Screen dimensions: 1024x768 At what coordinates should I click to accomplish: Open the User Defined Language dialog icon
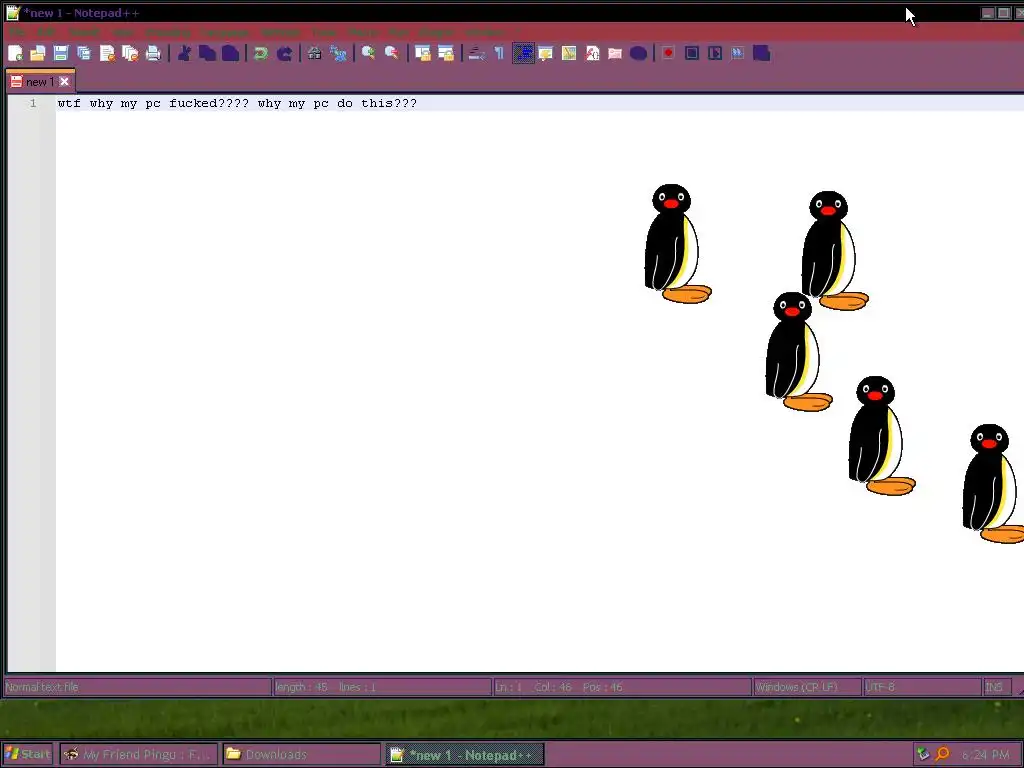coord(546,54)
